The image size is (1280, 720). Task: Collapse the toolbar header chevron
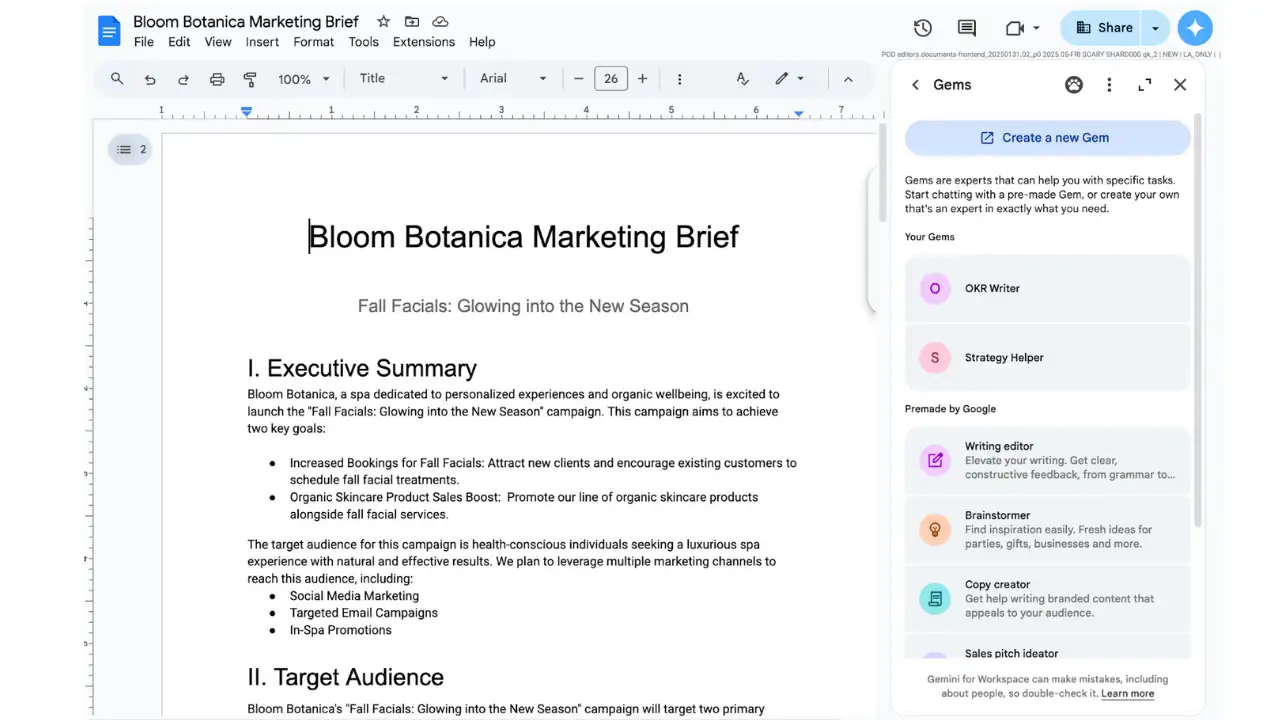[x=848, y=79]
